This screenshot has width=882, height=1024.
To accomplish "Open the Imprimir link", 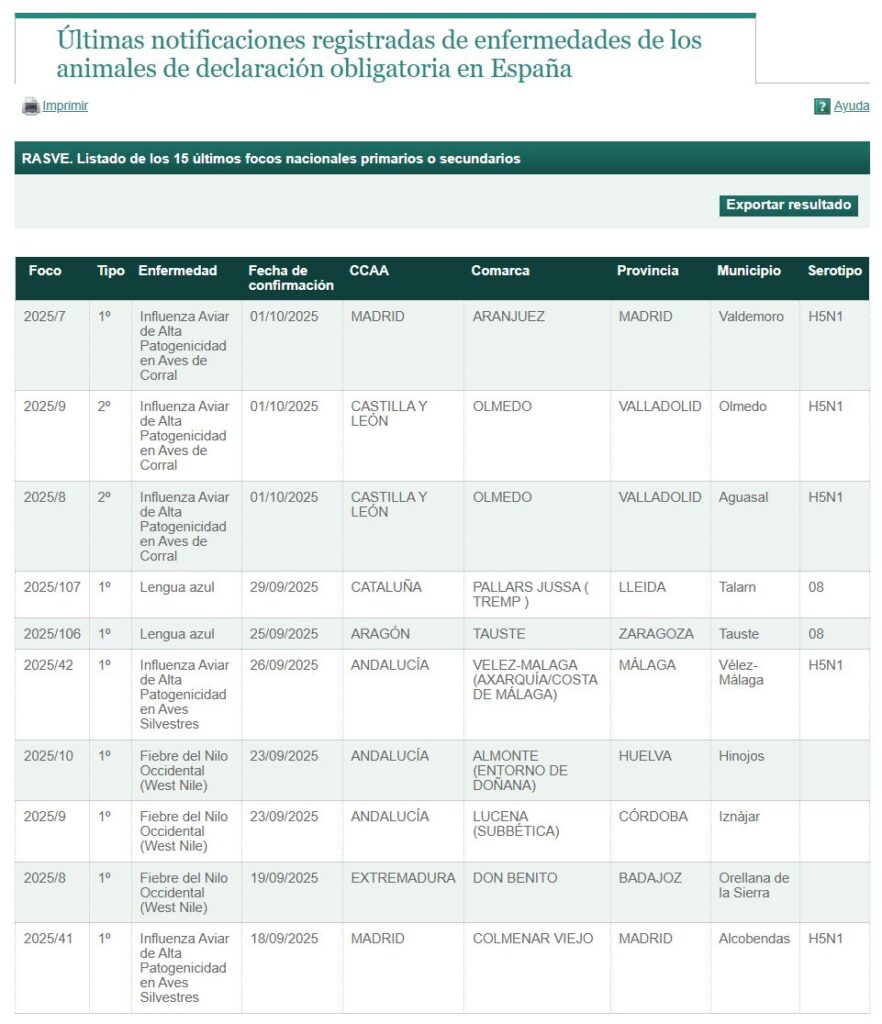I will pyautogui.click(x=65, y=106).
